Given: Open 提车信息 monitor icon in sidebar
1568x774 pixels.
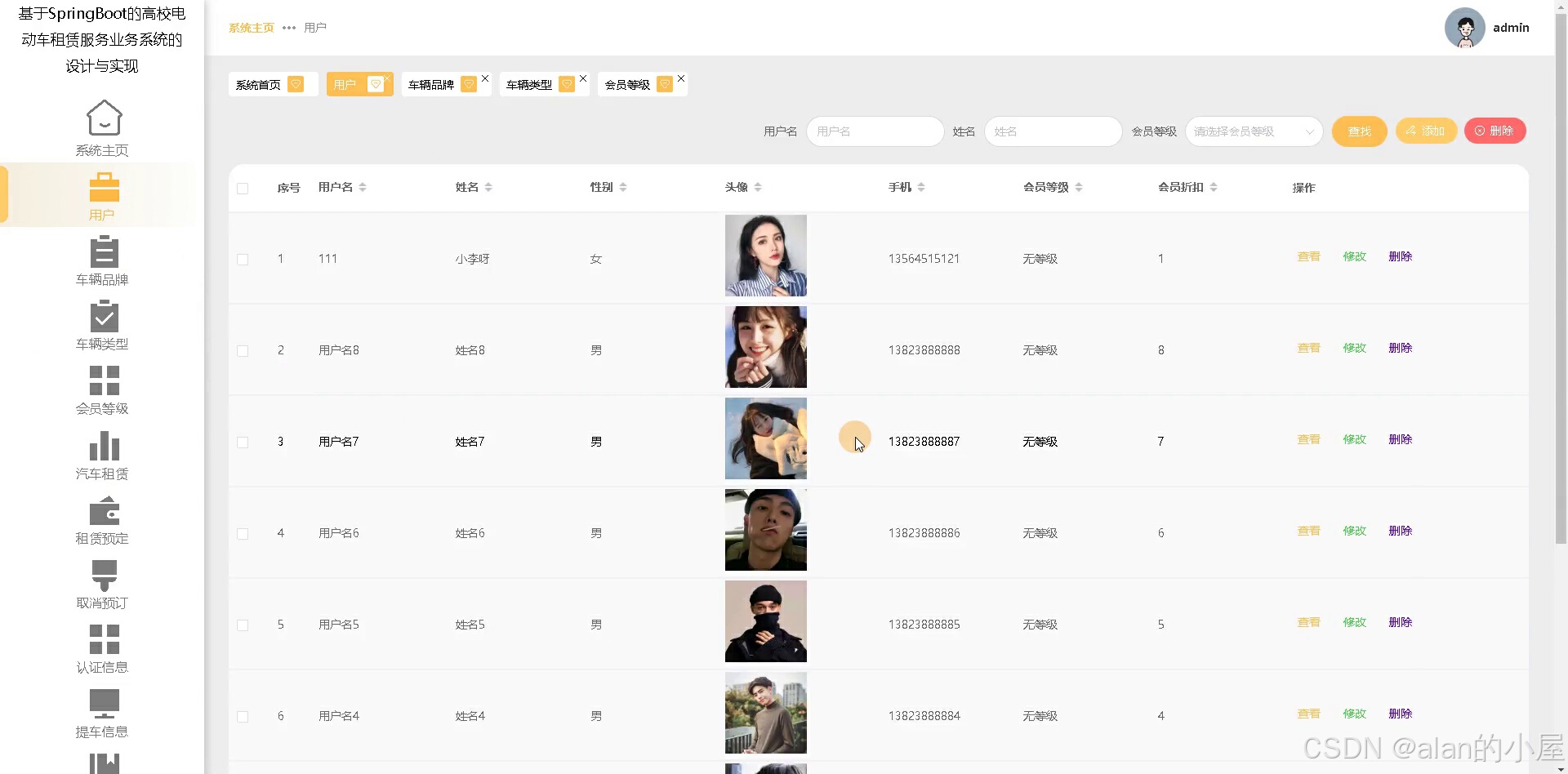Looking at the screenshot, I should click(104, 704).
